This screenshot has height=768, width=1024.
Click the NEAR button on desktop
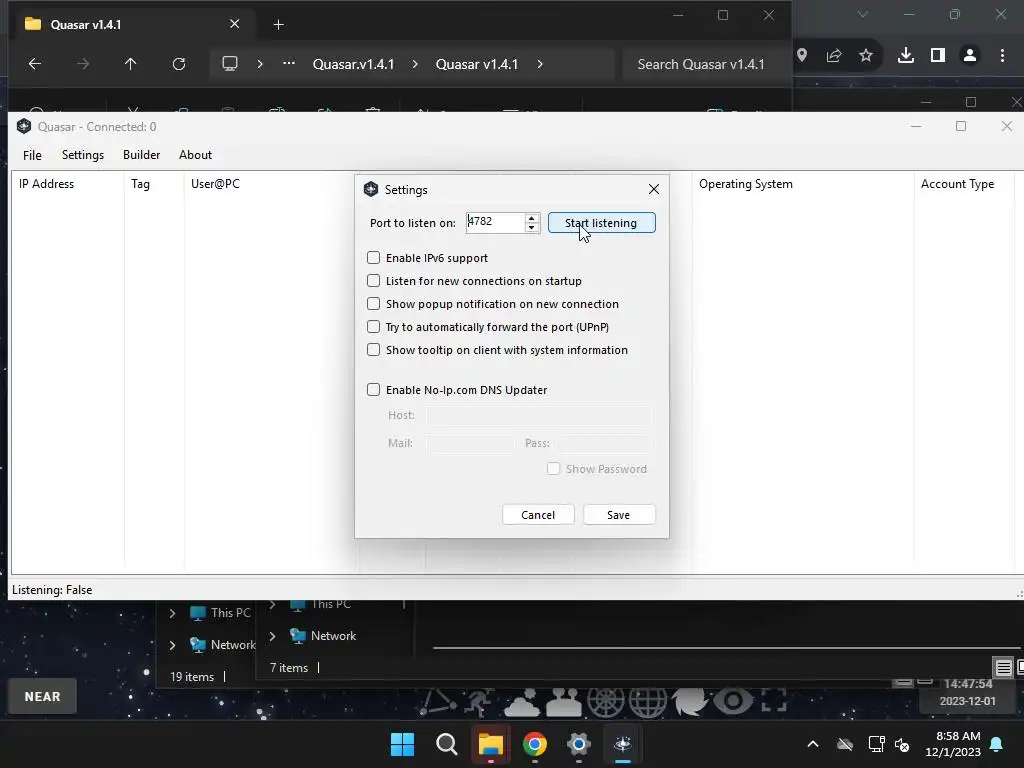(x=42, y=697)
